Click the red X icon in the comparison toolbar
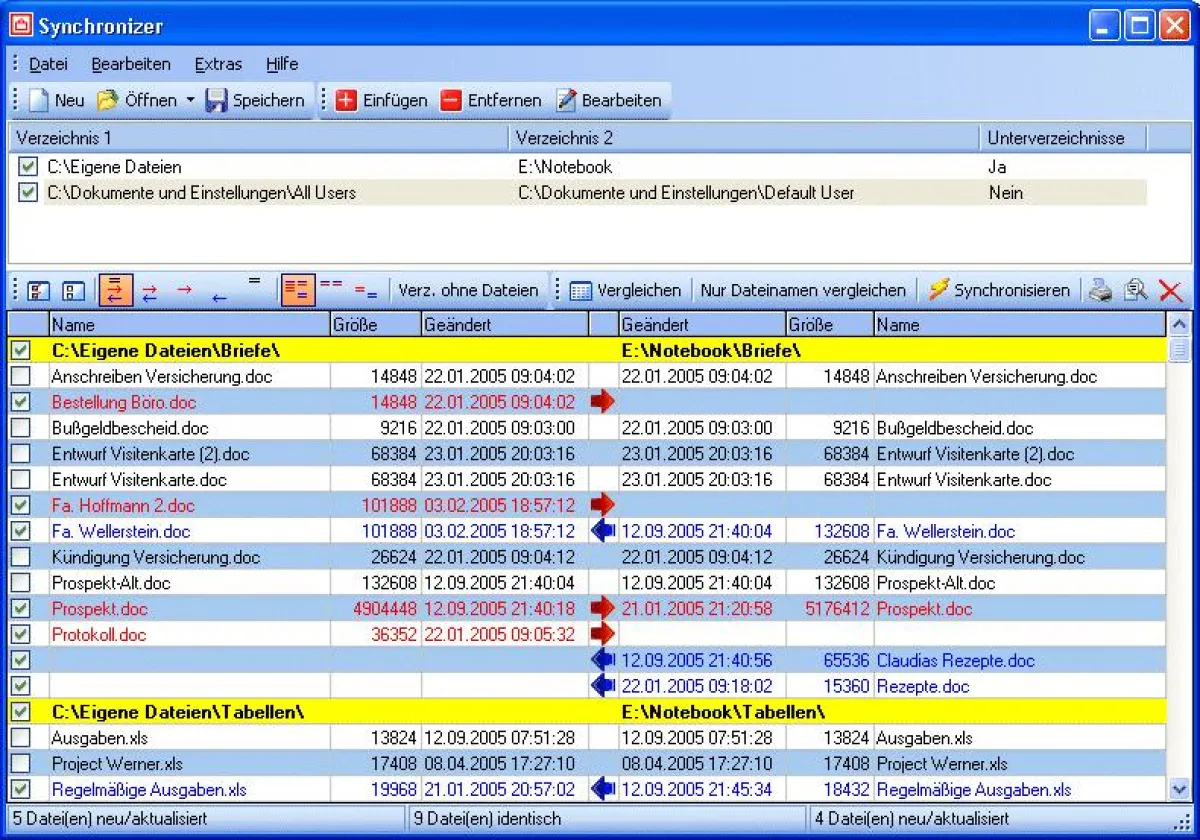Viewport: 1200px width, 840px height. tap(1170, 290)
